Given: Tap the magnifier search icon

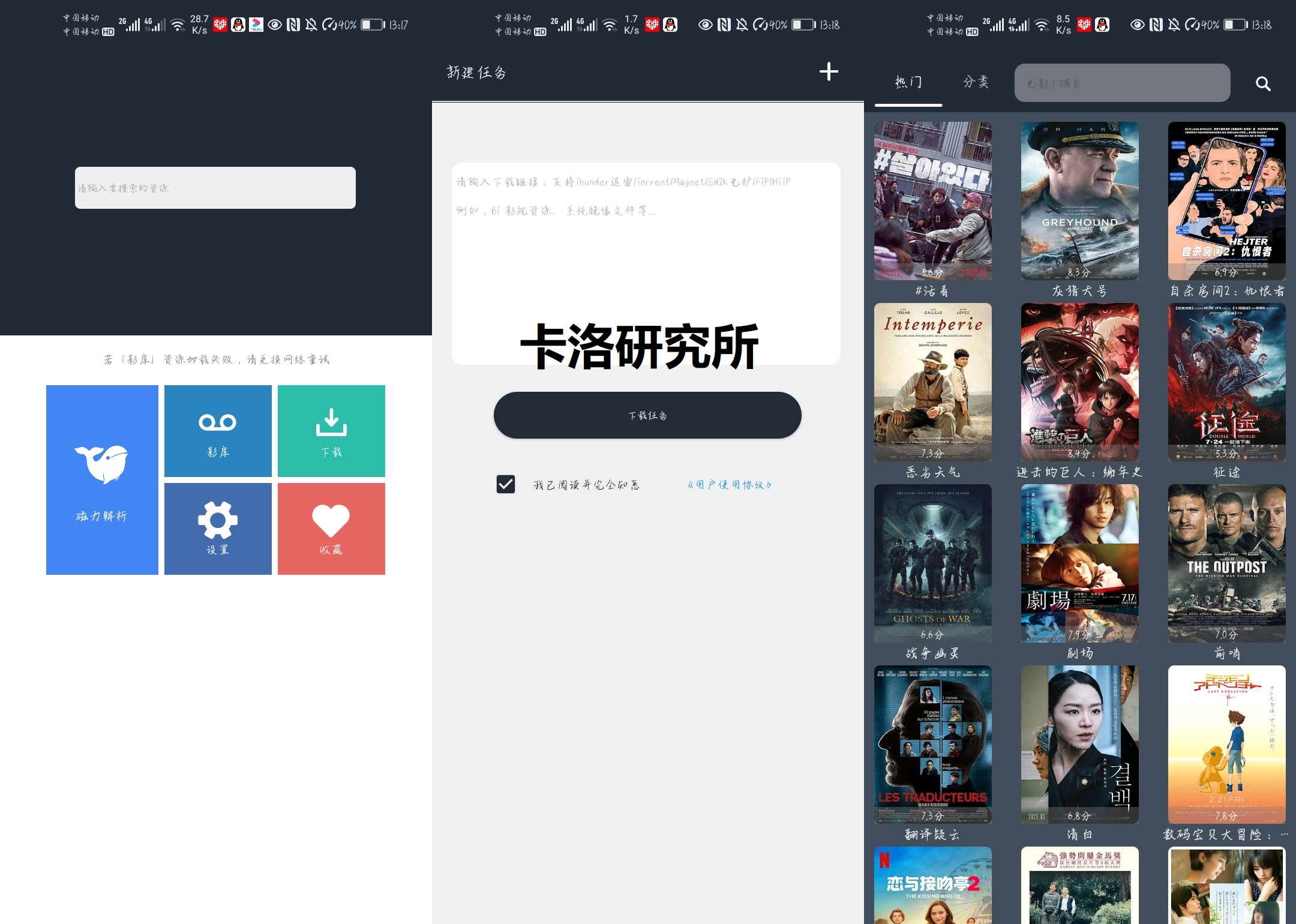Looking at the screenshot, I should tap(1263, 83).
